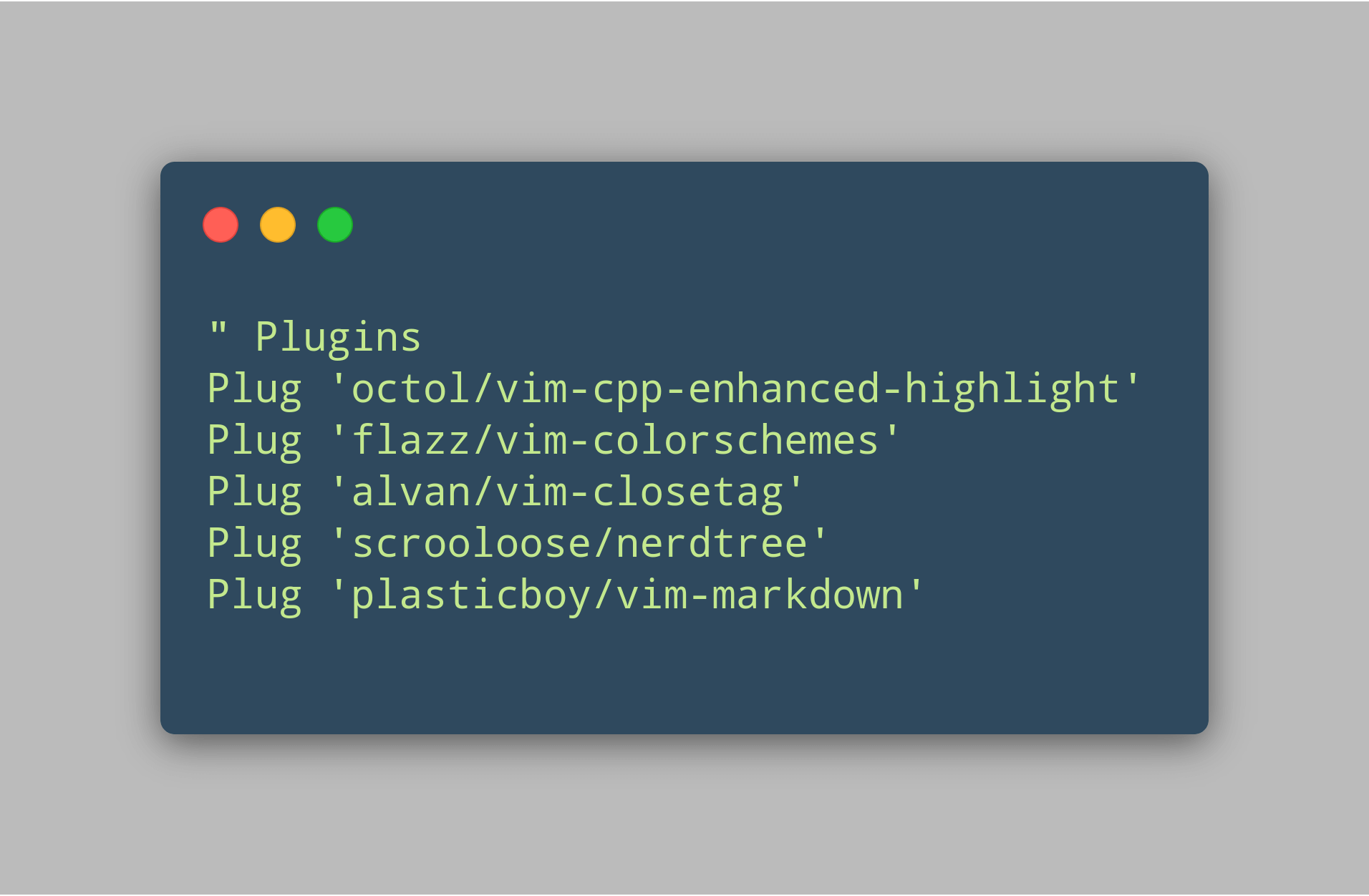Click the red close window dot

click(x=221, y=225)
